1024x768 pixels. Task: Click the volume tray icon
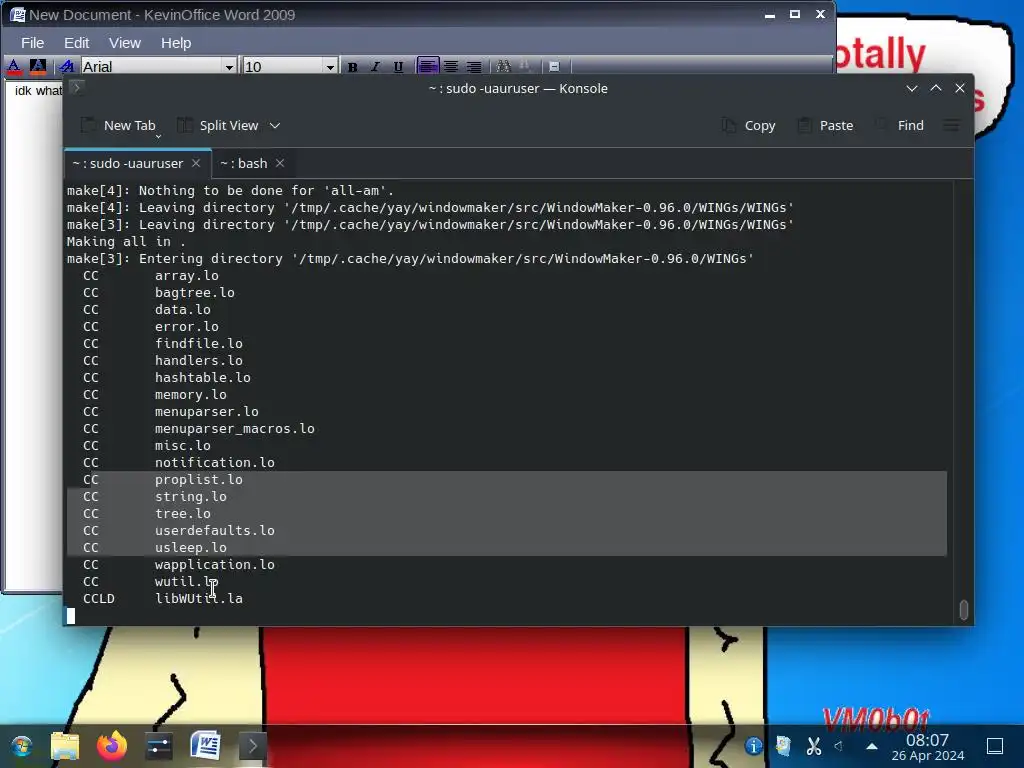840,746
